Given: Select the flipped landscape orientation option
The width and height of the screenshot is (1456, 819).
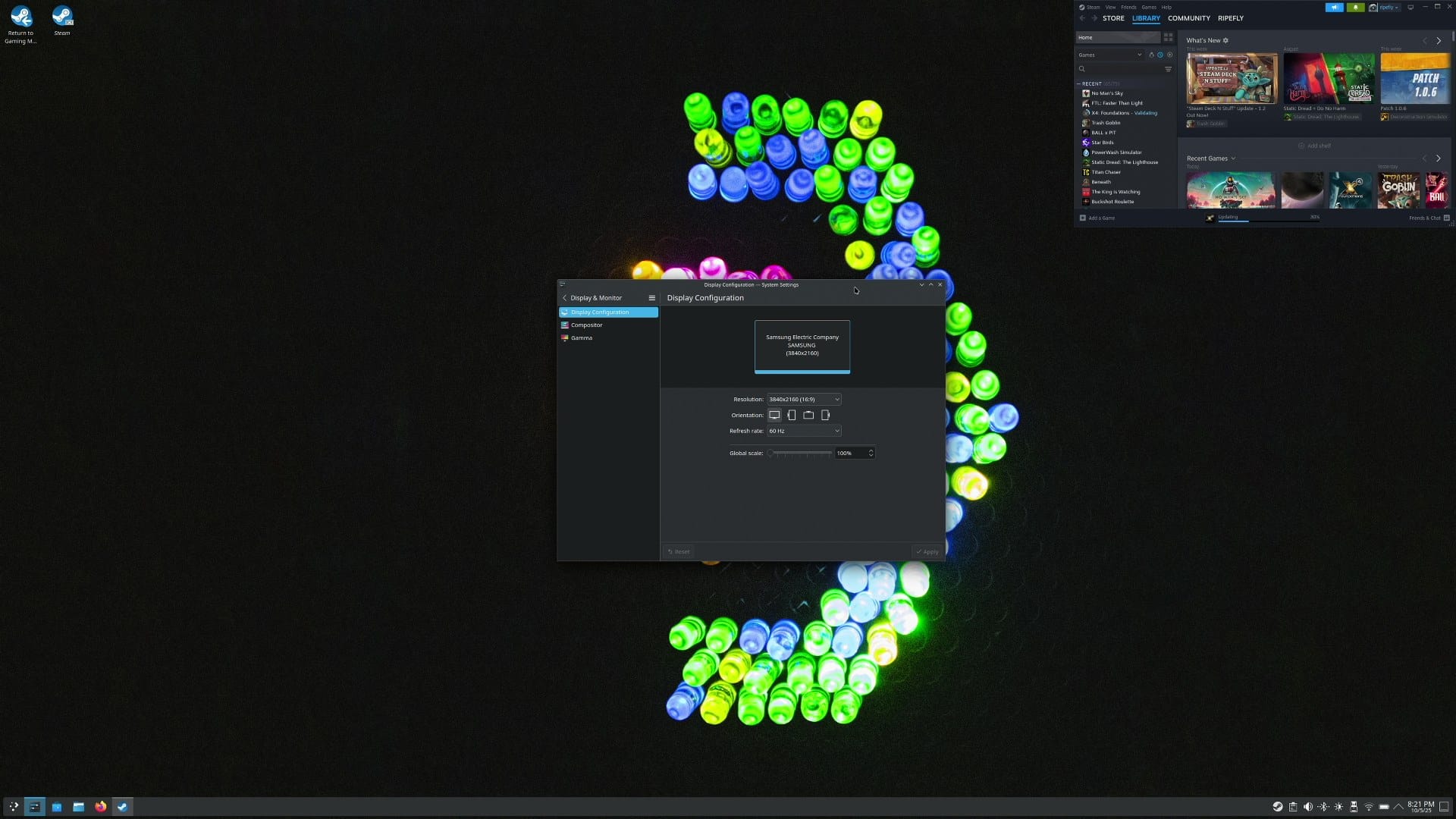Looking at the screenshot, I should click(x=808, y=415).
